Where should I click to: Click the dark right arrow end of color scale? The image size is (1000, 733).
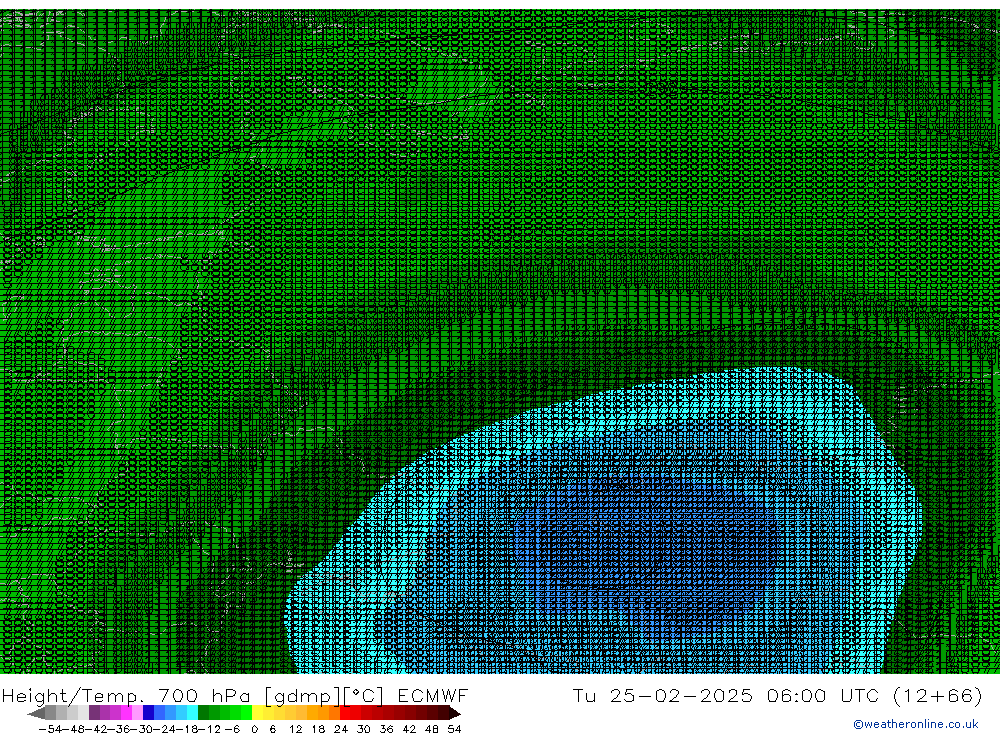click(x=455, y=713)
